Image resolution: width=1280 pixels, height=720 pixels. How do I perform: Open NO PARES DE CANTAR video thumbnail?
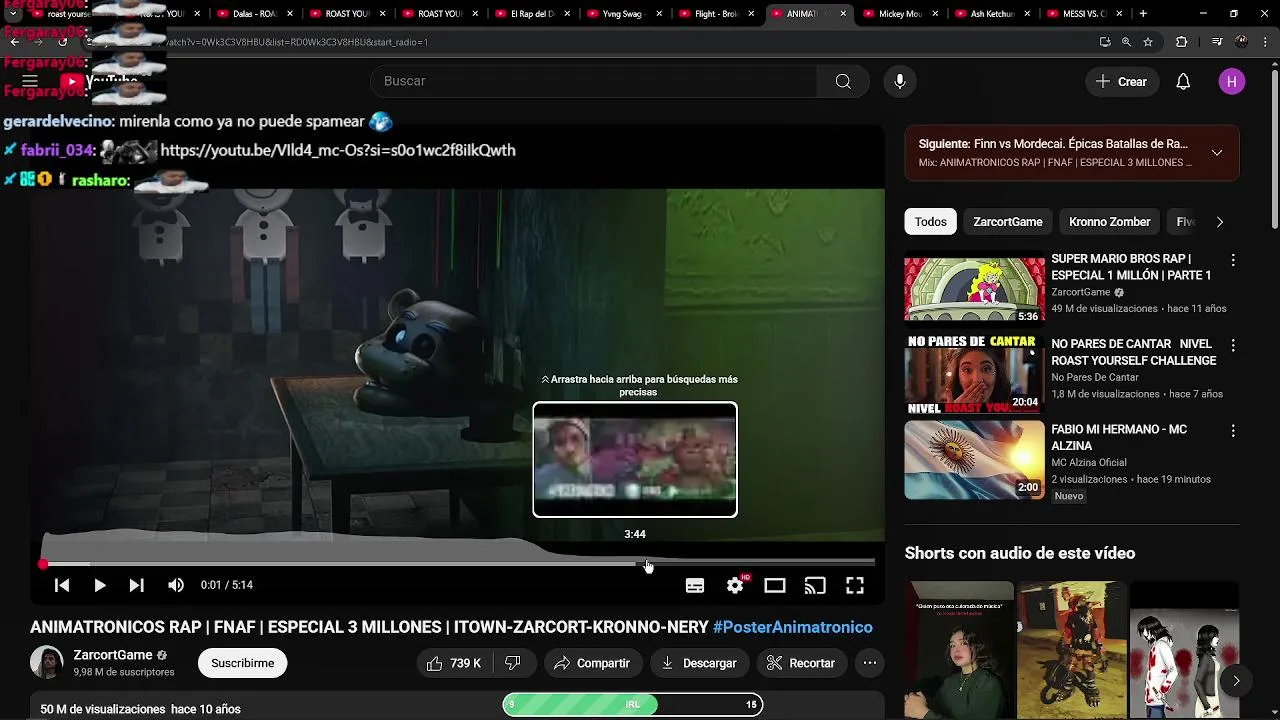click(x=974, y=373)
